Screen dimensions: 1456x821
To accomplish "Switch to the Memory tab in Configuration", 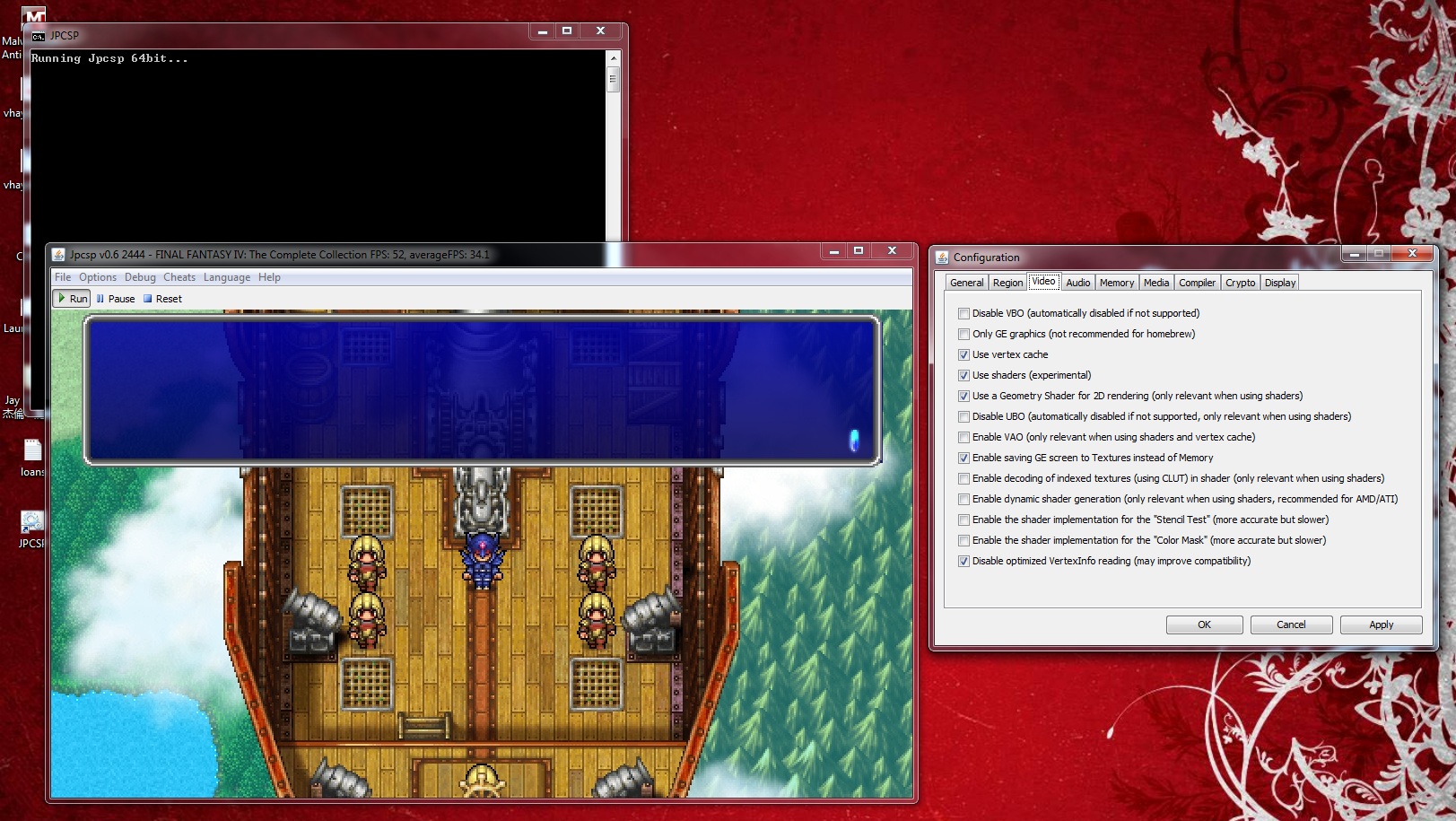I will click(x=1117, y=283).
